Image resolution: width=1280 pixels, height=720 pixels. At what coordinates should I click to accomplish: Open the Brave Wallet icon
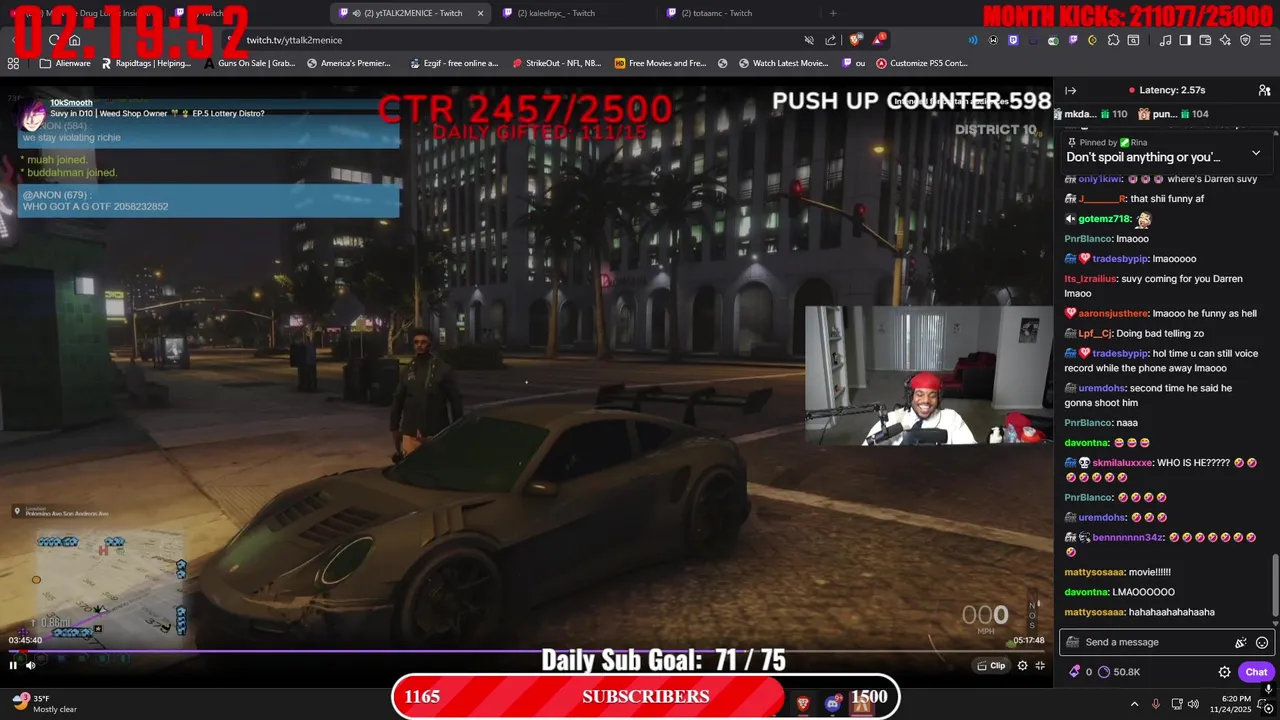pos(1205,40)
